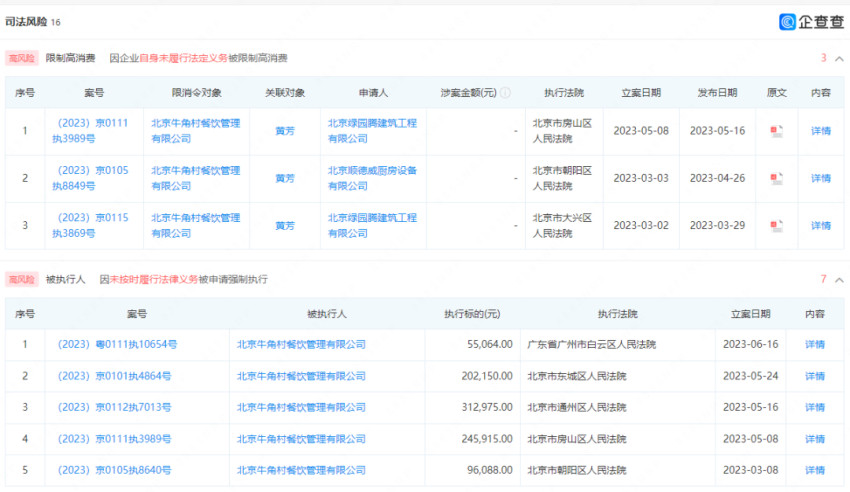This screenshot has width=850, height=492.
Task: Open PDF original for case 京0111执3989号
Action: tap(776, 131)
